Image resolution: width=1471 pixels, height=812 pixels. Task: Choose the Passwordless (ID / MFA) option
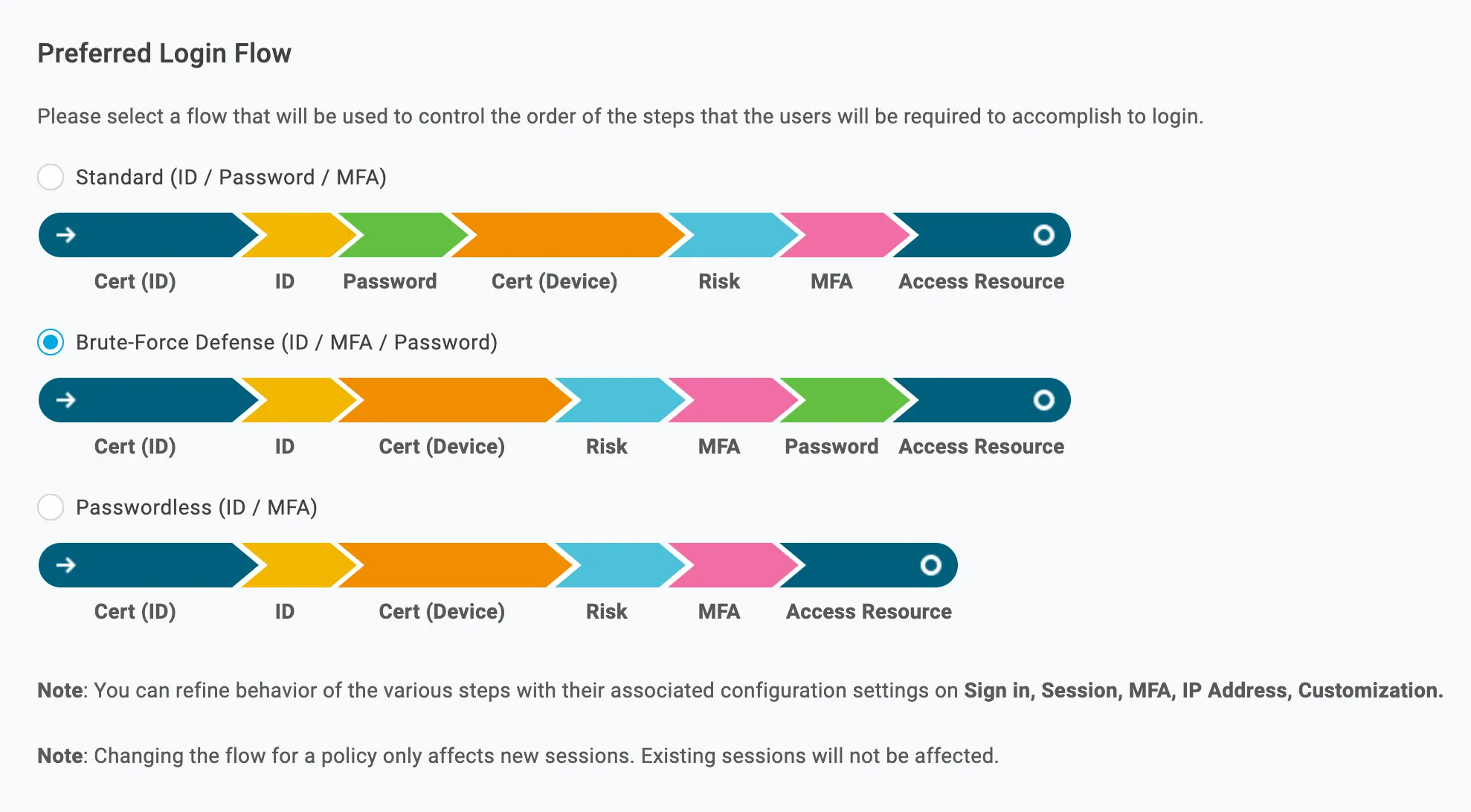(51, 507)
